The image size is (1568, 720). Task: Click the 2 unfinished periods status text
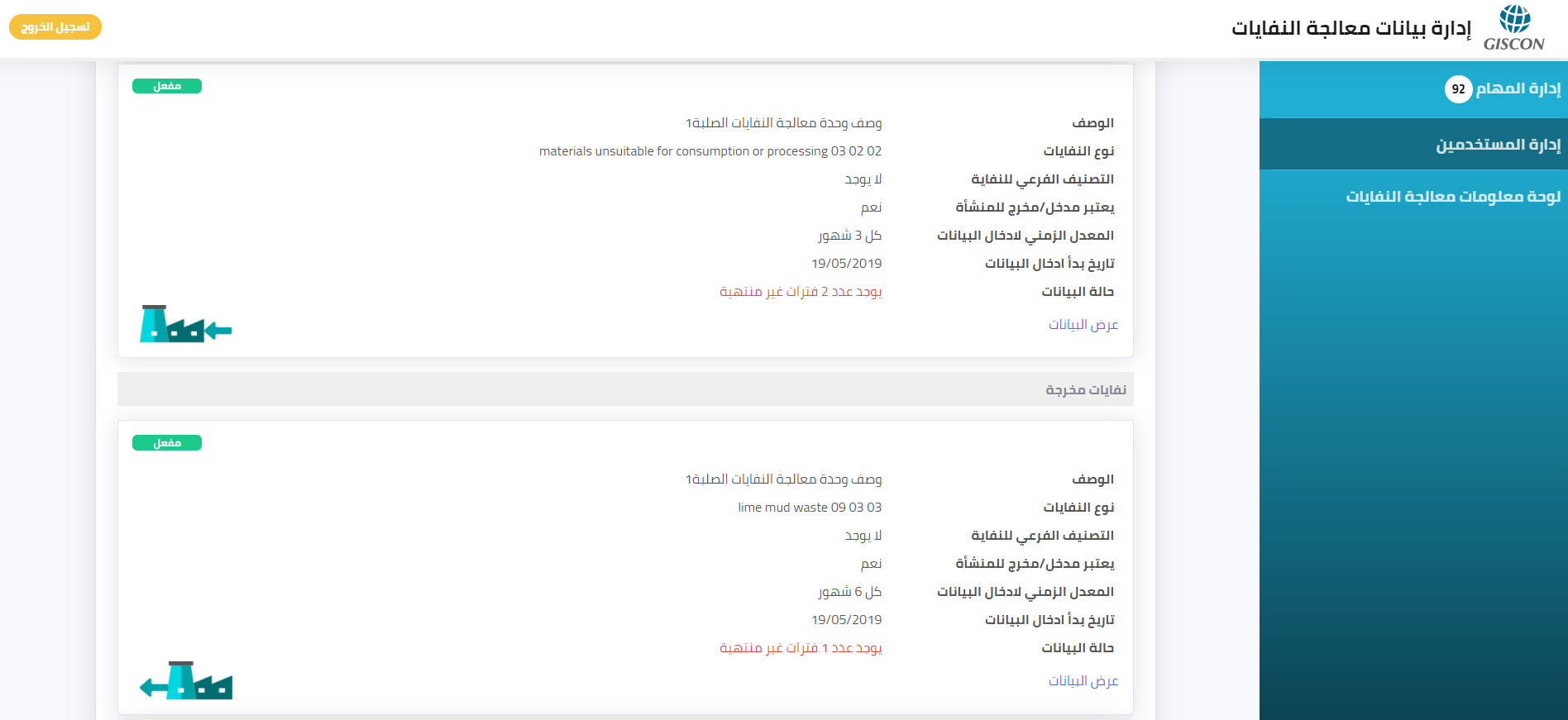(x=800, y=292)
